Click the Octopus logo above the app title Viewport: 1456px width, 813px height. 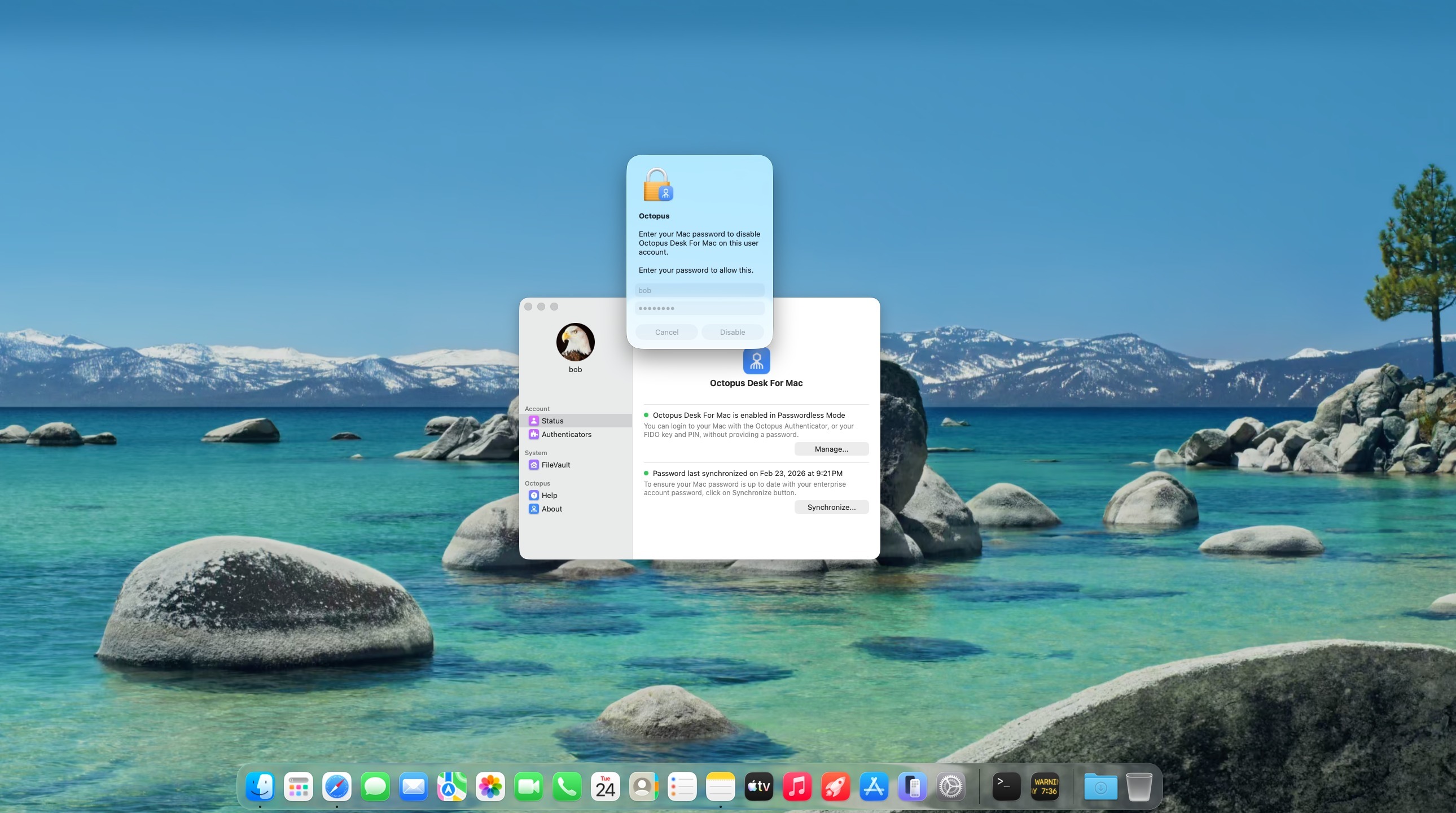756,361
